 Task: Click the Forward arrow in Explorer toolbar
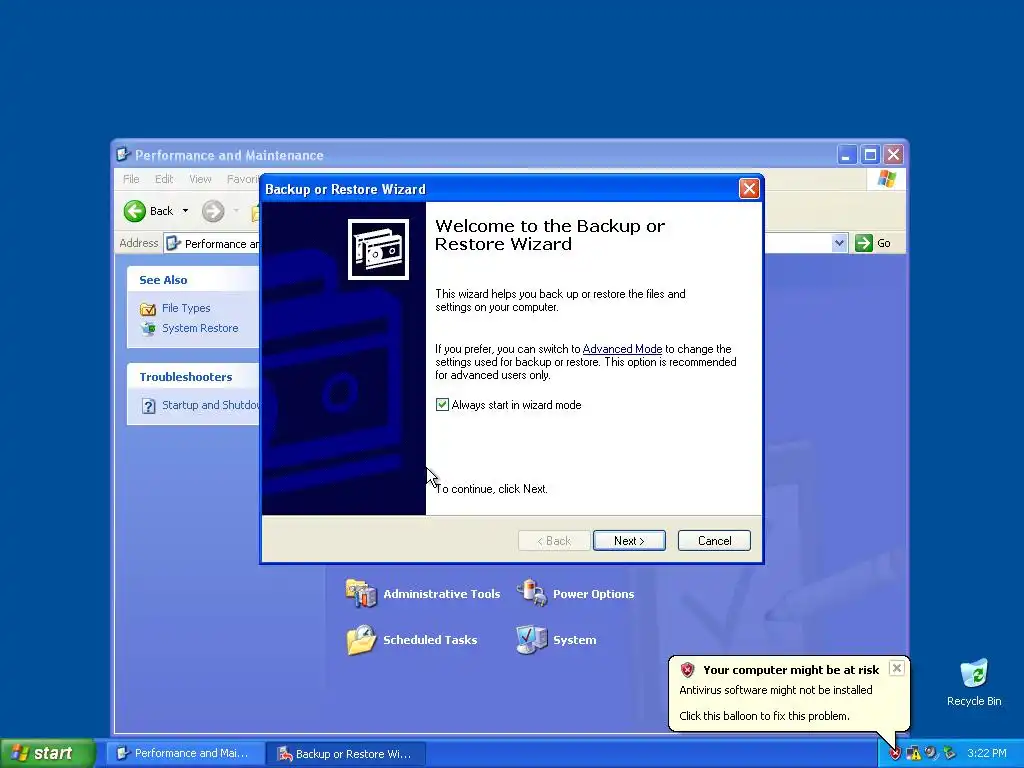pos(213,211)
